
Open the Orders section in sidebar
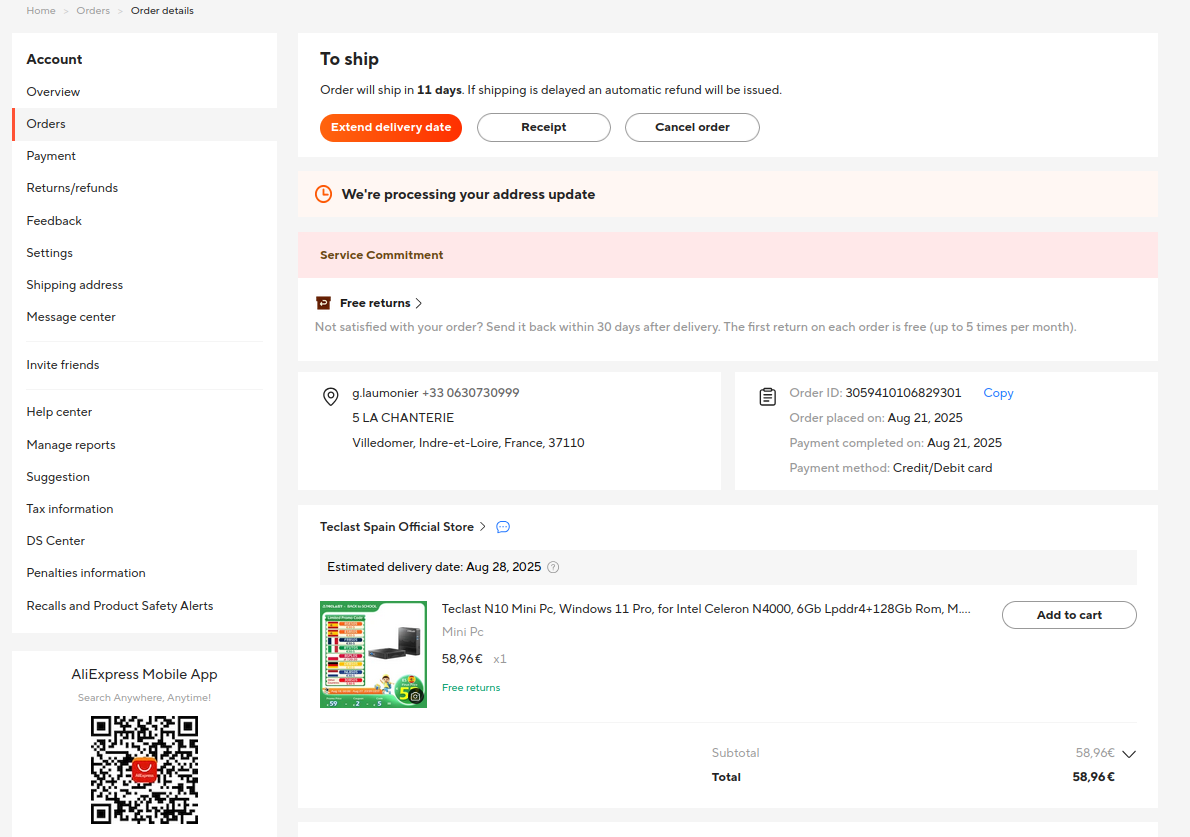46,124
